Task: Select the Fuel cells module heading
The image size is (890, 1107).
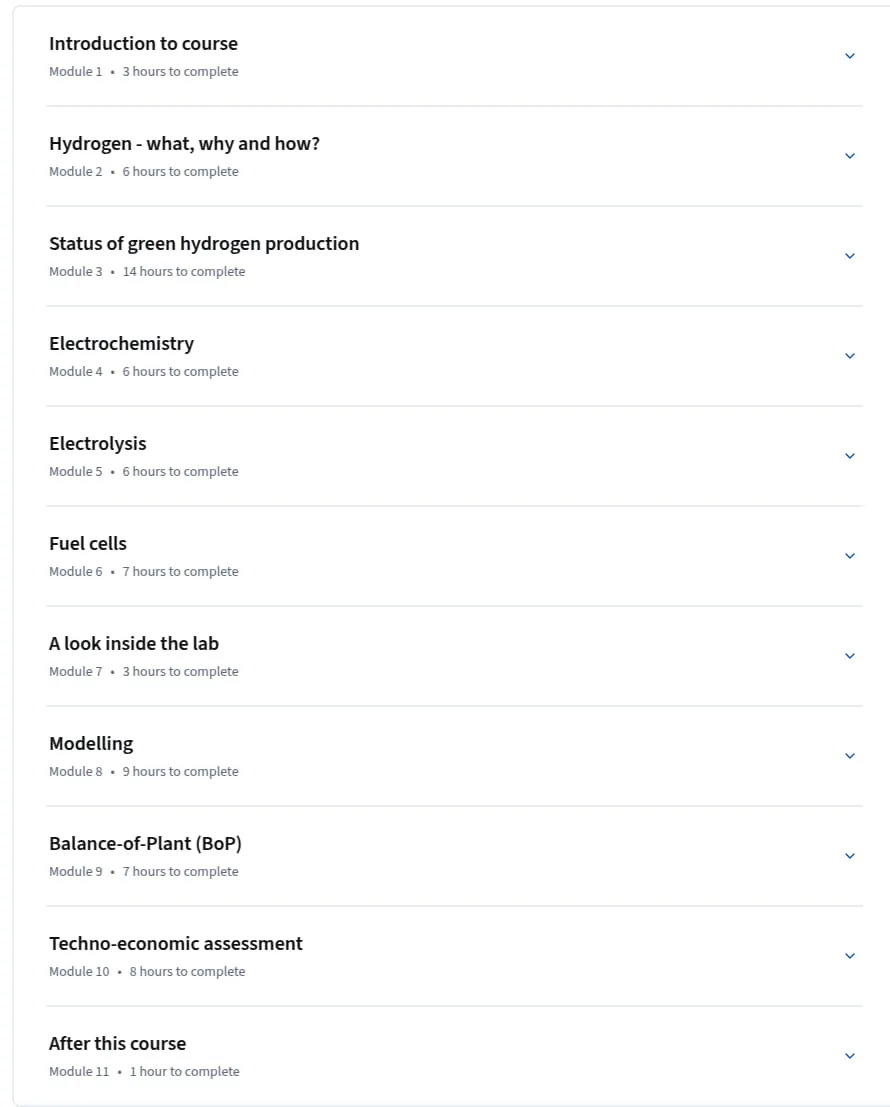Action: (x=88, y=544)
